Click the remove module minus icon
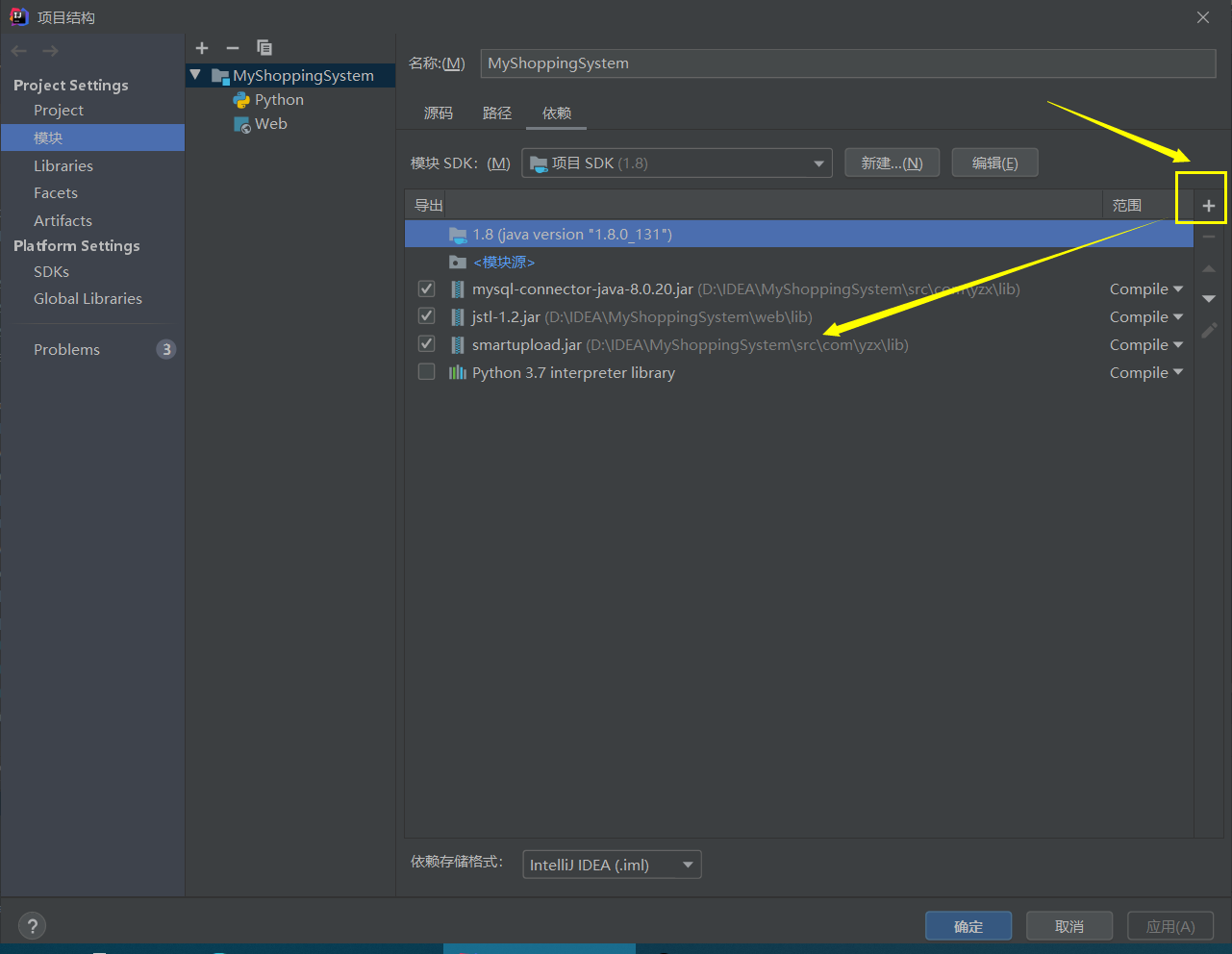 232,47
